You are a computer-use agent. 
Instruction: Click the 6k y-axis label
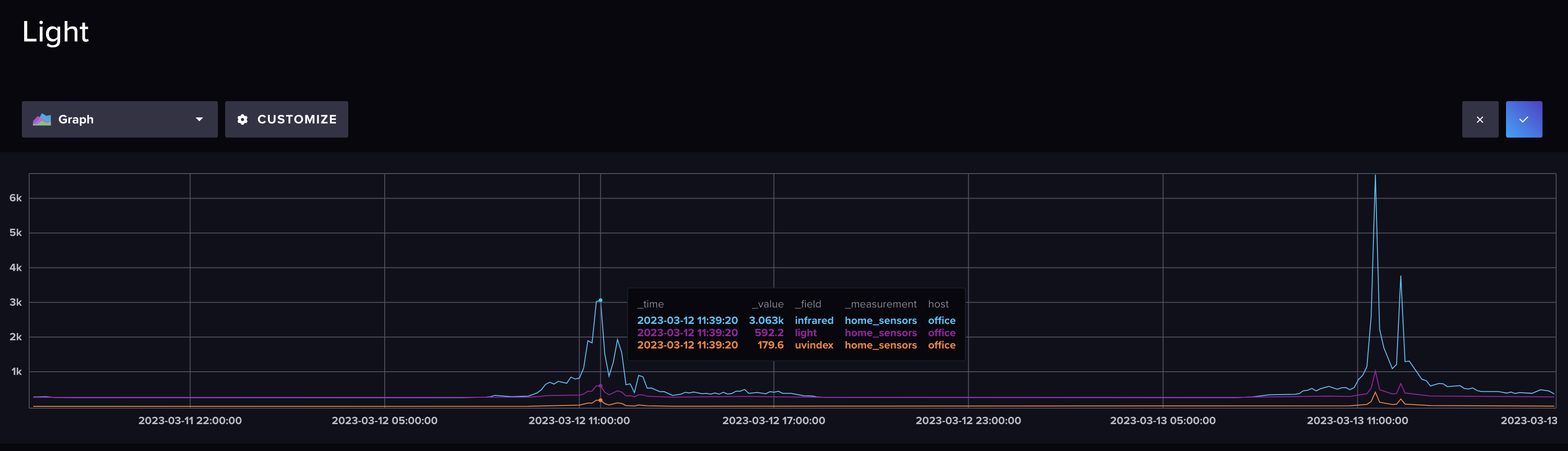15,198
